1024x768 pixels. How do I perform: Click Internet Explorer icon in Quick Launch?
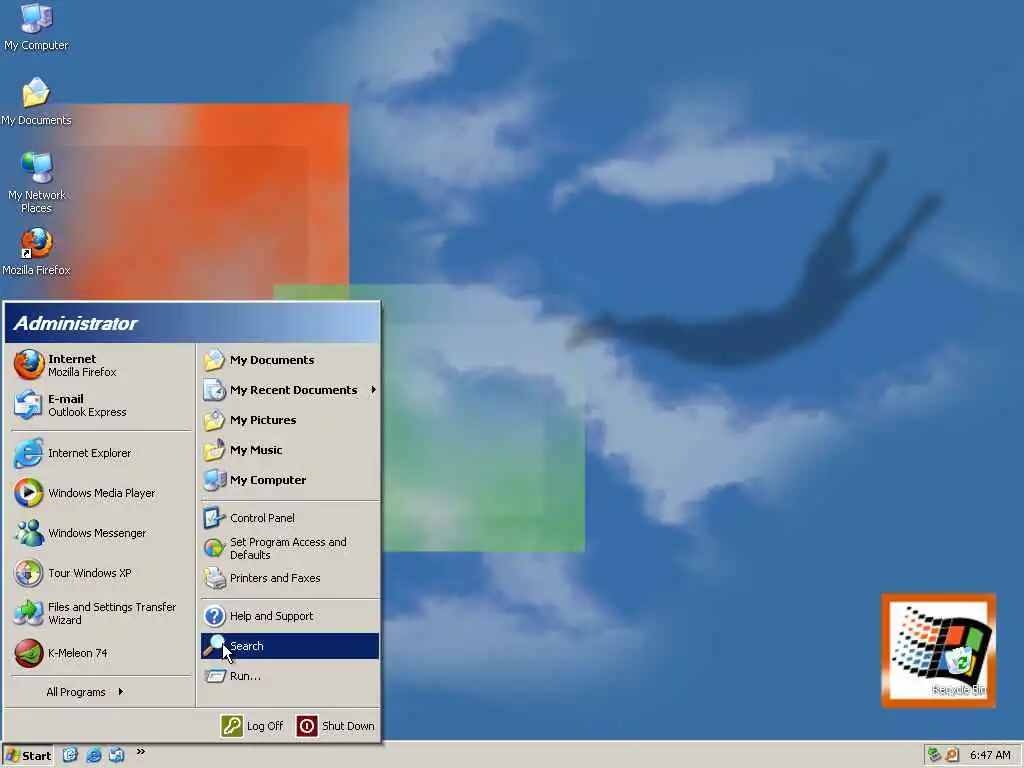[93, 755]
